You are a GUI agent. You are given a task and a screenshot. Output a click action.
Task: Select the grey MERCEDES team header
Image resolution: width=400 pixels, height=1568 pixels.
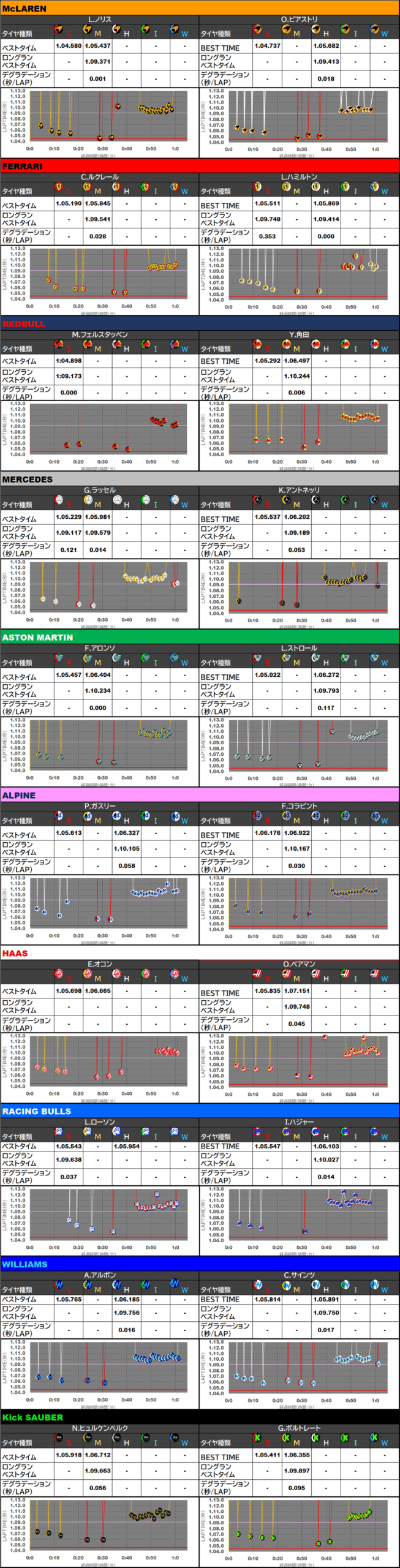coord(200,480)
